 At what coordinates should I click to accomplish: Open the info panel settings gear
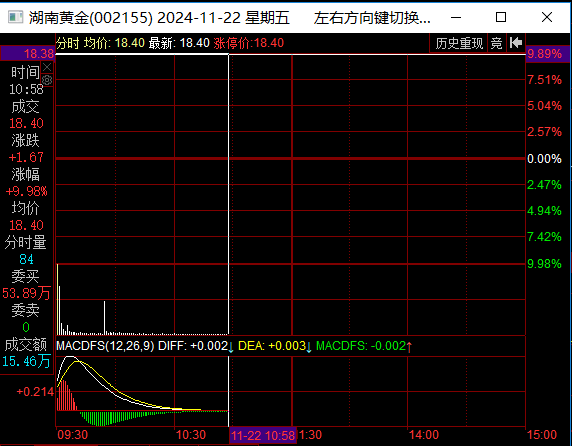coord(47,80)
